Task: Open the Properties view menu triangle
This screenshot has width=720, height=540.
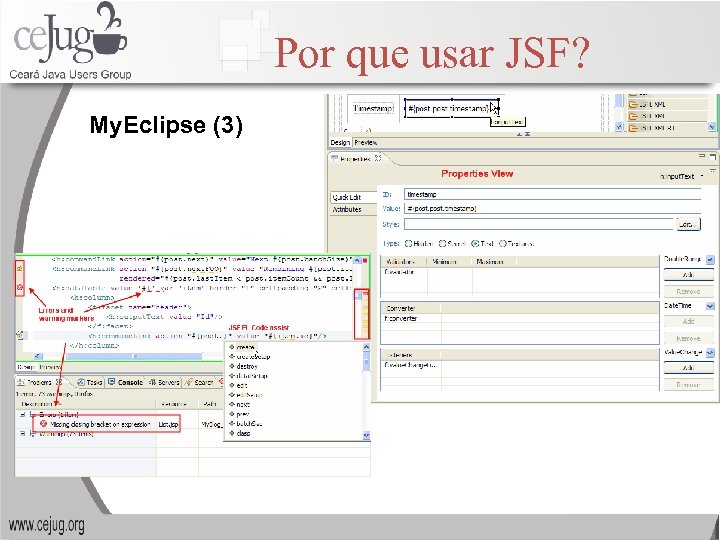Action: click(713, 171)
